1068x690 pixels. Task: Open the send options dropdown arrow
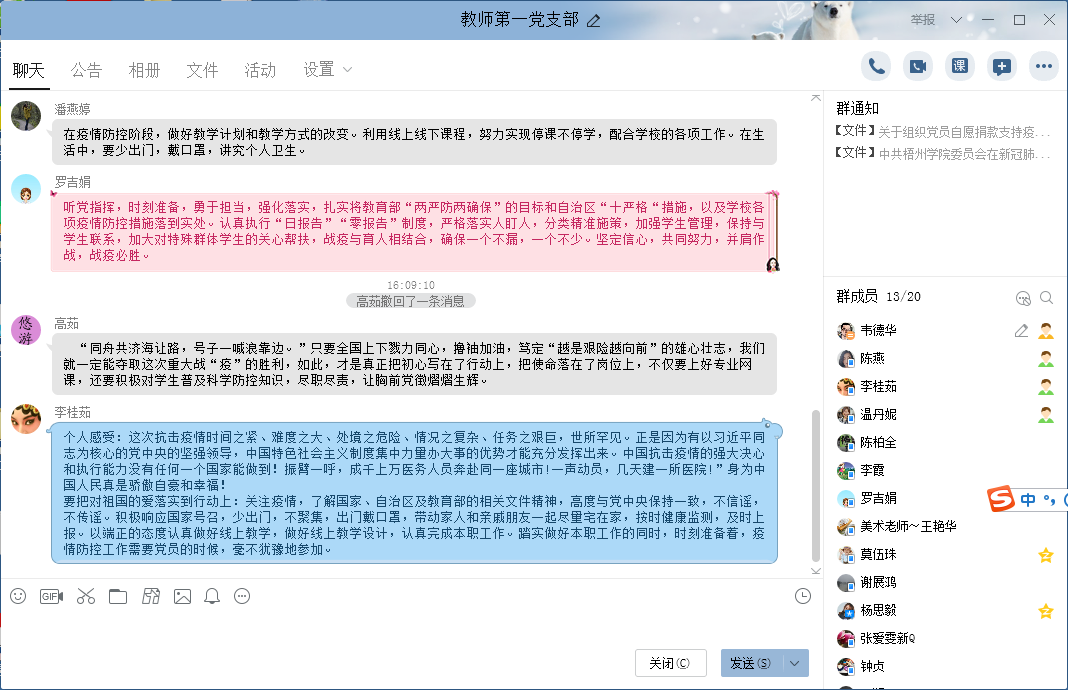tap(795, 663)
